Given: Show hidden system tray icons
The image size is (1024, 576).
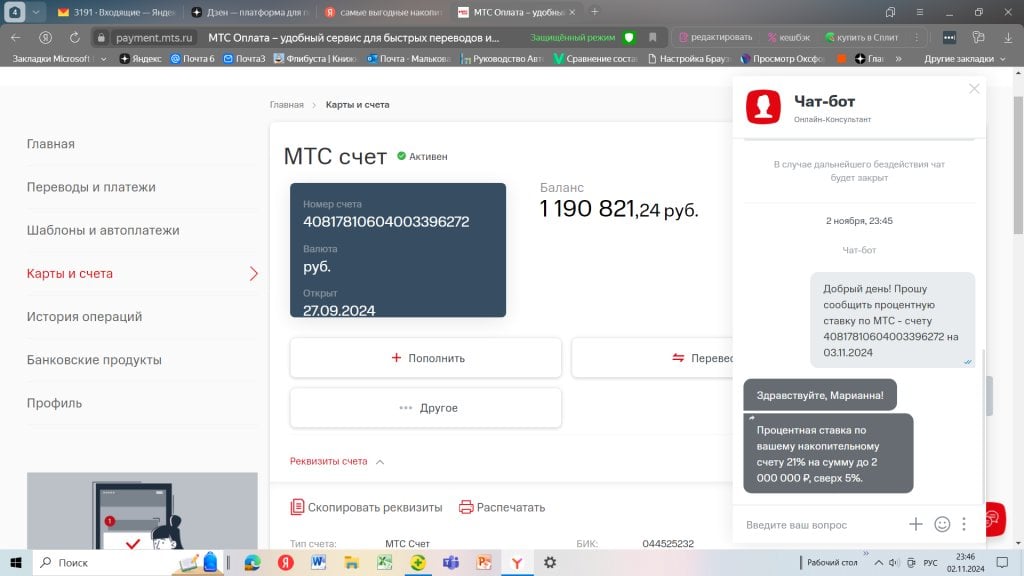Looking at the screenshot, I should click(878, 562).
